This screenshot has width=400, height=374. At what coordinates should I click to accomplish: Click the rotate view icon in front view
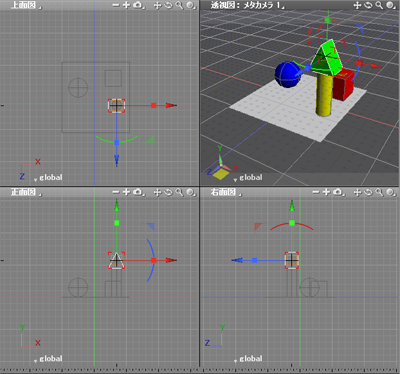(168, 192)
